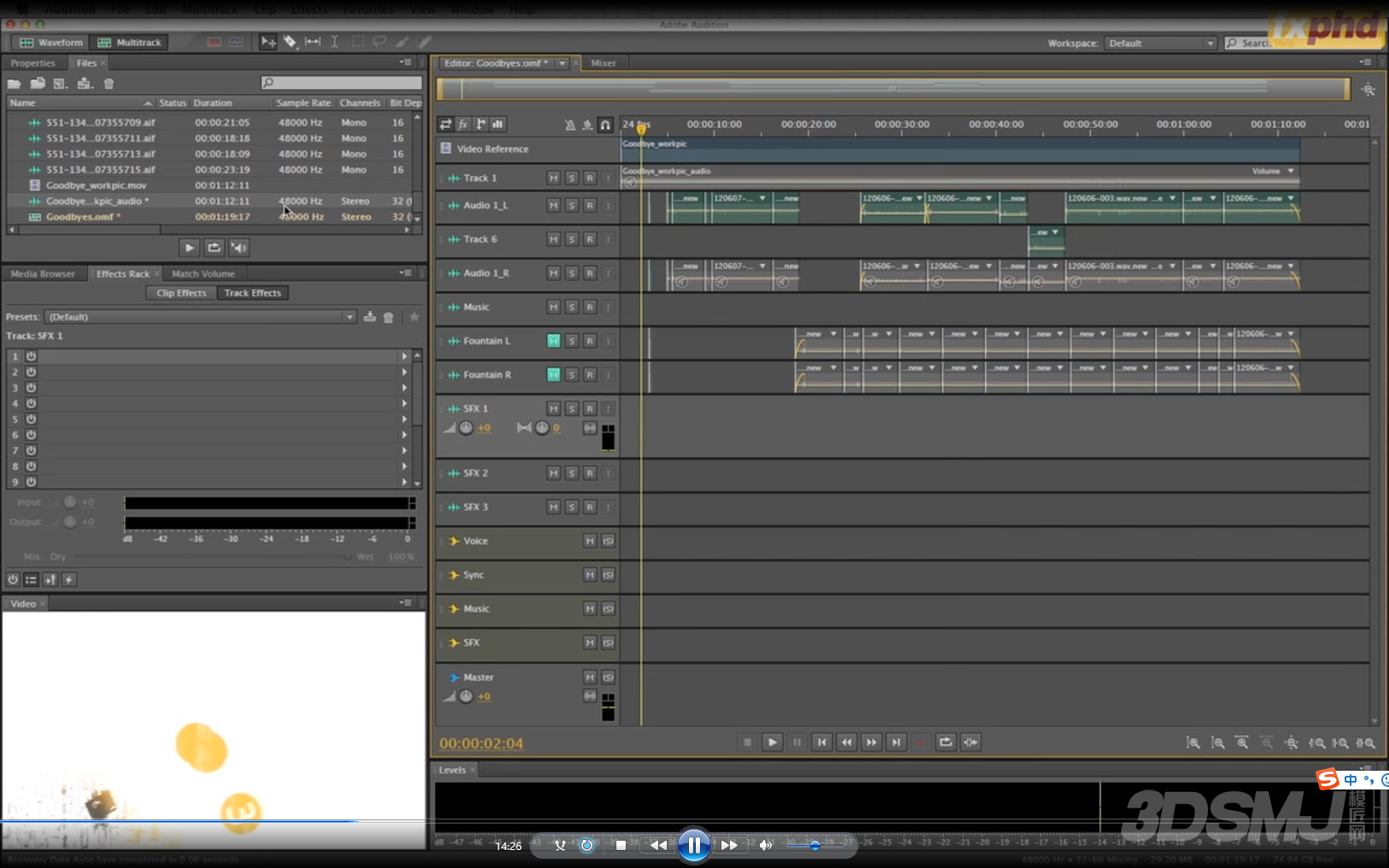Show the fx view in the multitrack editor
Screen dimensions: 1389x868
point(463,125)
